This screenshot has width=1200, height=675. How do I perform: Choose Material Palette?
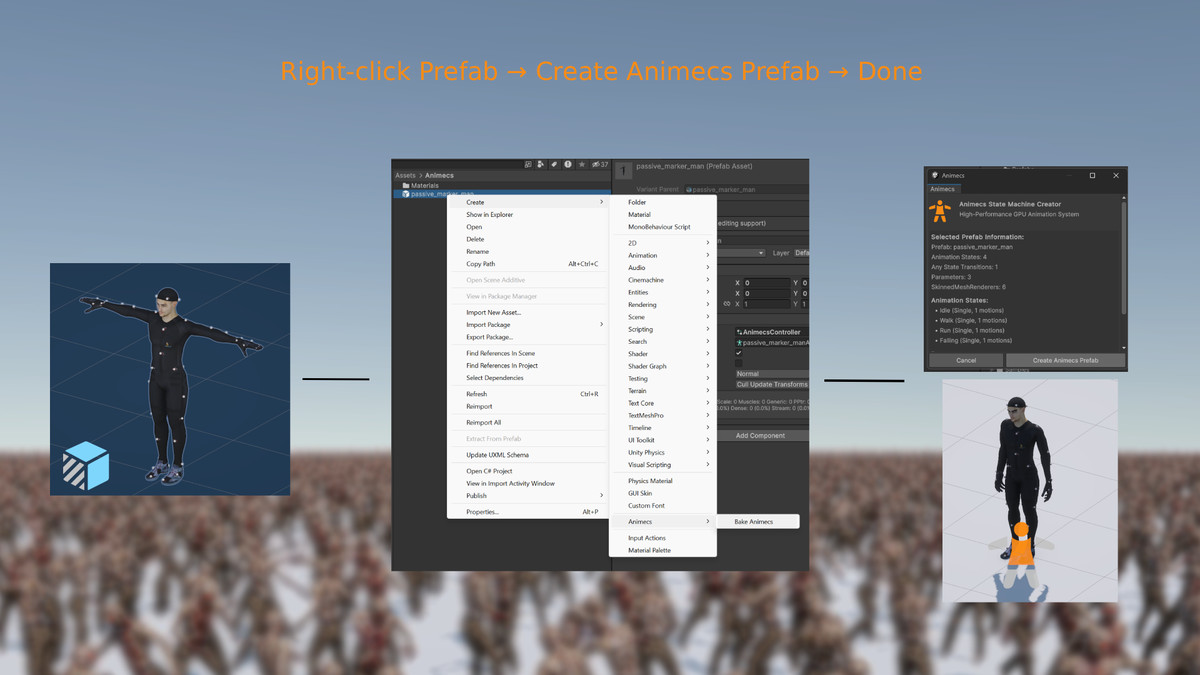663,550
